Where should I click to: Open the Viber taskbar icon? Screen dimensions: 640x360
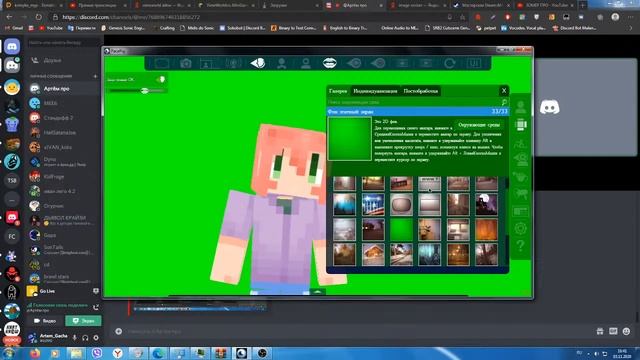pyautogui.click(x=97, y=353)
